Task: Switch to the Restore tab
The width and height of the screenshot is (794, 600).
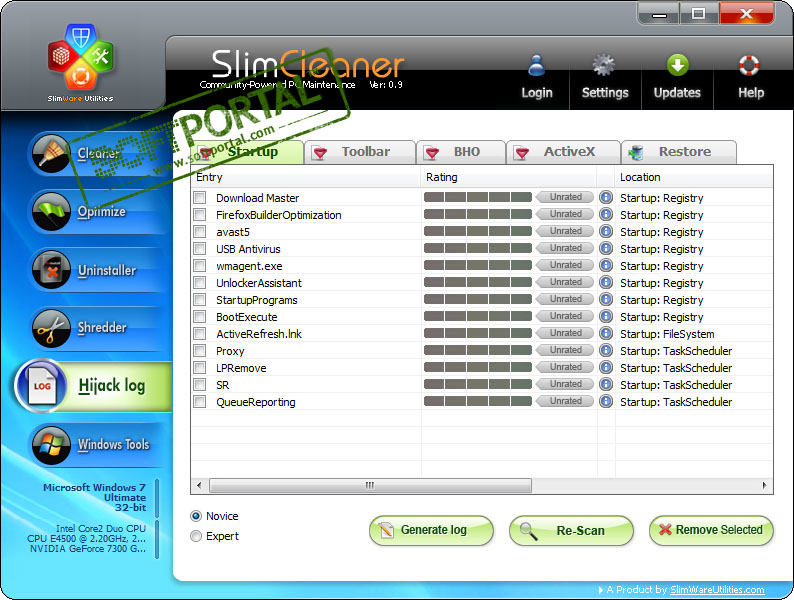Action: [679, 152]
